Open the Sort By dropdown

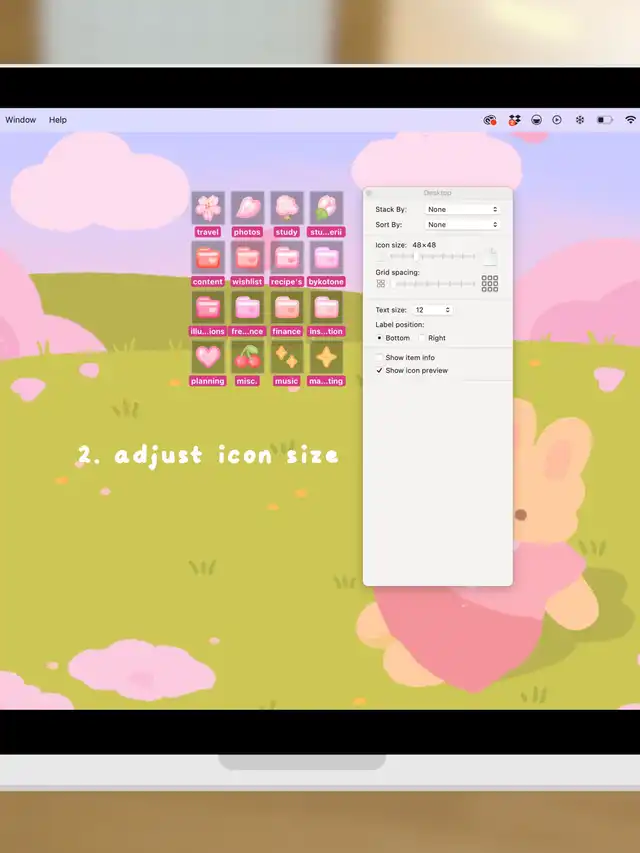462,225
